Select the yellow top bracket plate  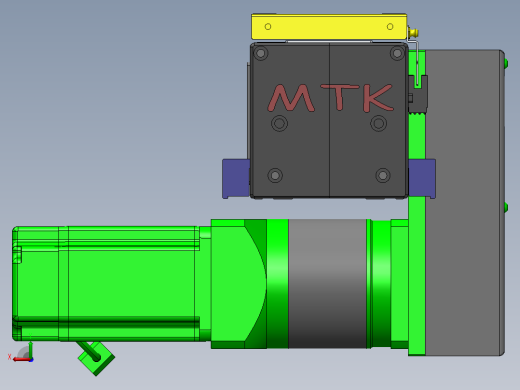coord(329,27)
